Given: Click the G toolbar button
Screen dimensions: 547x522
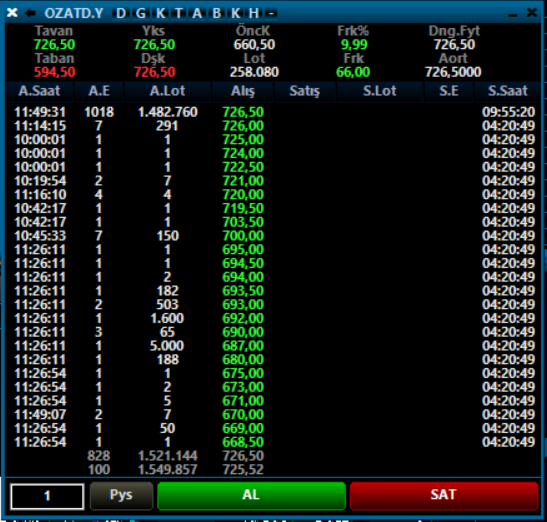Looking at the screenshot, I should (141, 13).
